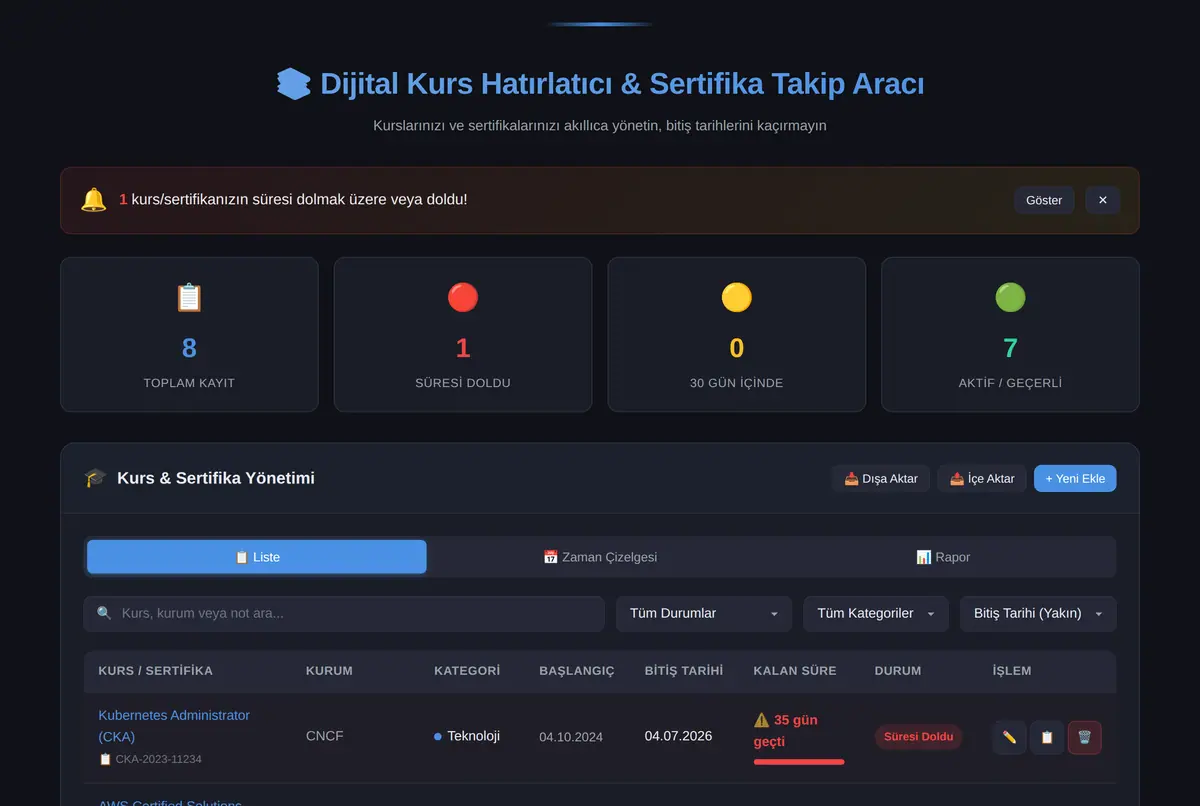The width and height of the screenshot is (1200, 806).
Task: Dismiss the alert banner with the × button
Action: pos(1103,200)
